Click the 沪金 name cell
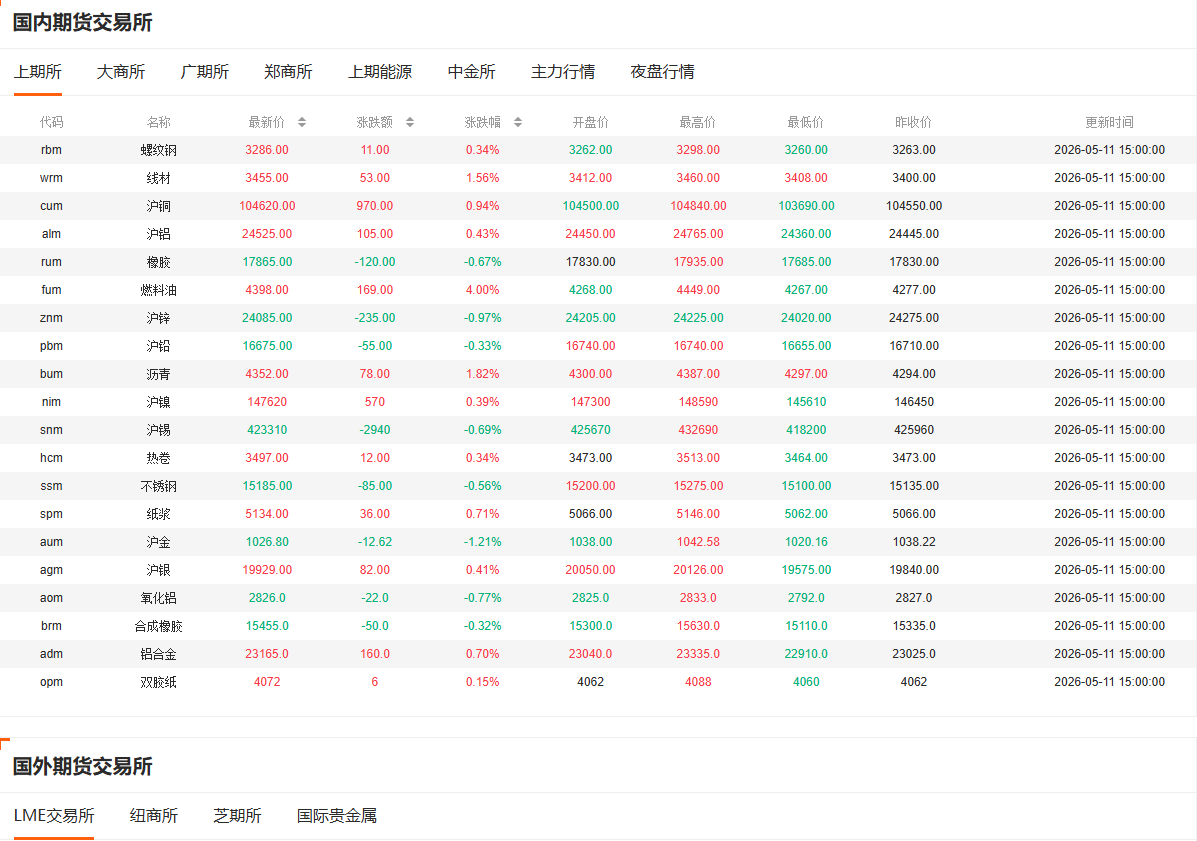This screenshot has width=1197, height=841. coord(158,542)
